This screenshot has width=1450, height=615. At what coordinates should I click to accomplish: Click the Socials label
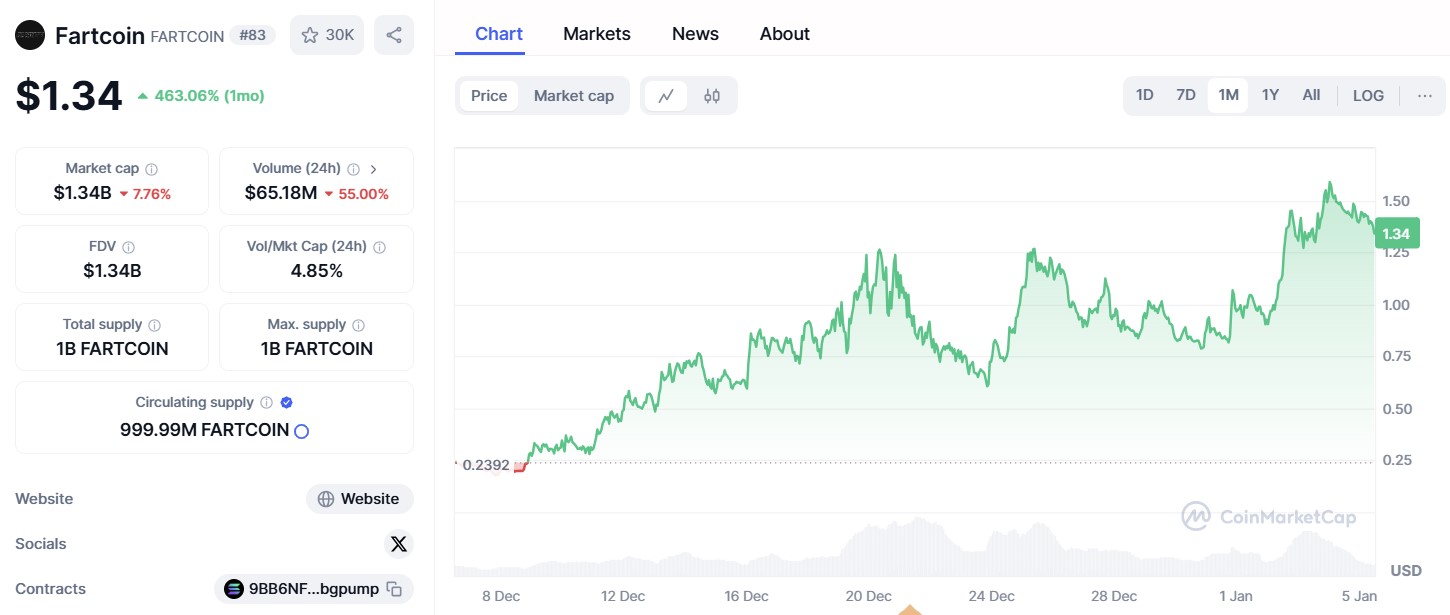(41, 544)
